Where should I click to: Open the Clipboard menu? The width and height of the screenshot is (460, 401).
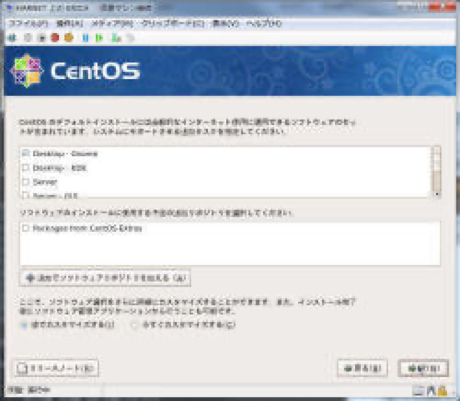[173, 24]
